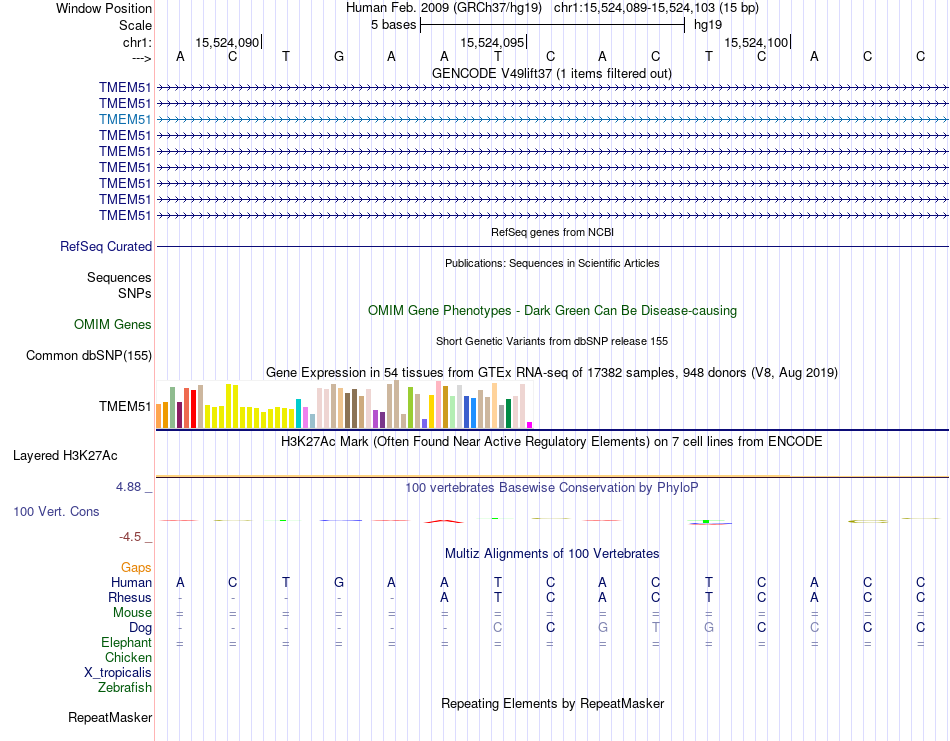Open 'OMIM Gene Phenotypes - Dark Green' track title
This screenshot has width=950, height=741.
pyautogui.click(x=552, y=310)
